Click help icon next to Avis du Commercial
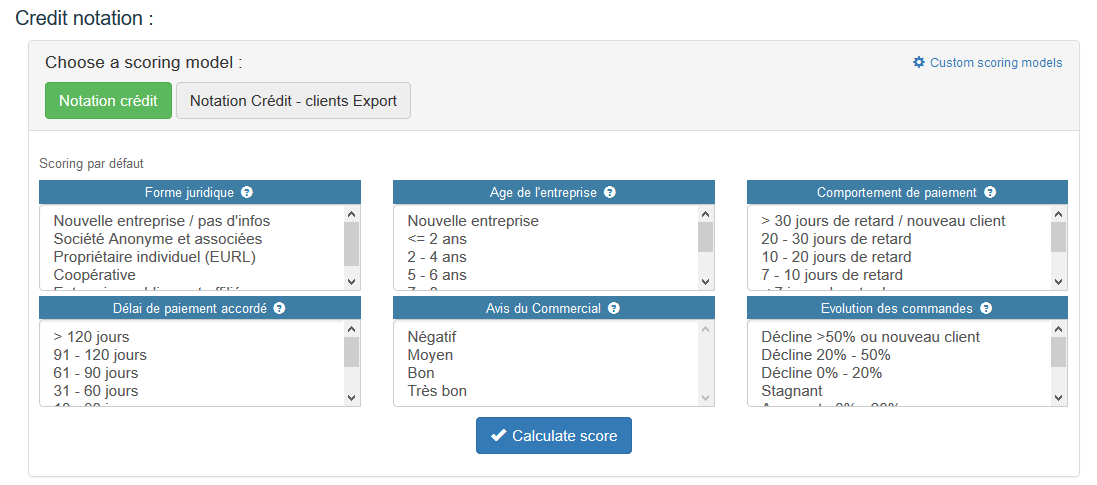The image size is (1097, 485). (614, 309)
